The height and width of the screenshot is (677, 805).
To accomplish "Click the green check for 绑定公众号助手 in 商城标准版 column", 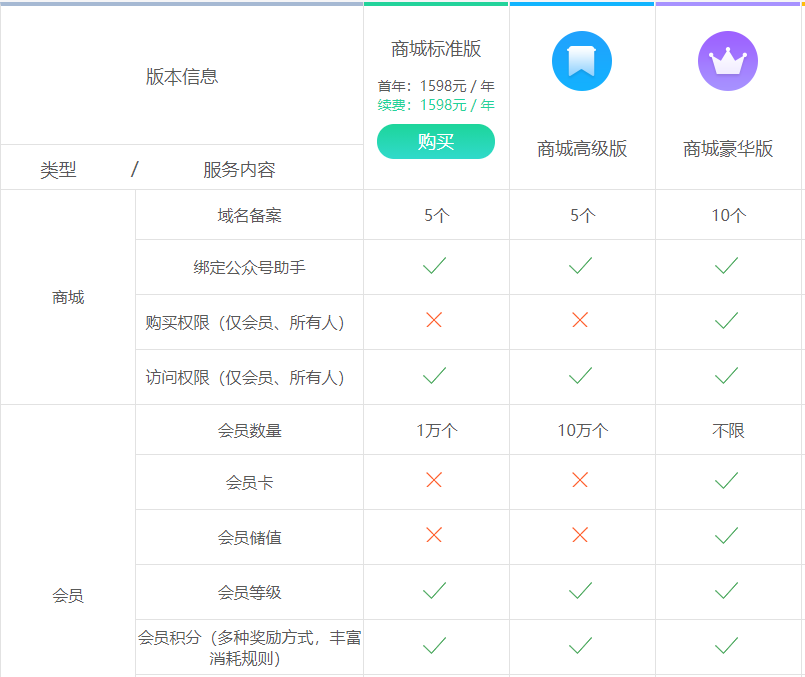I will click(434, 266).
